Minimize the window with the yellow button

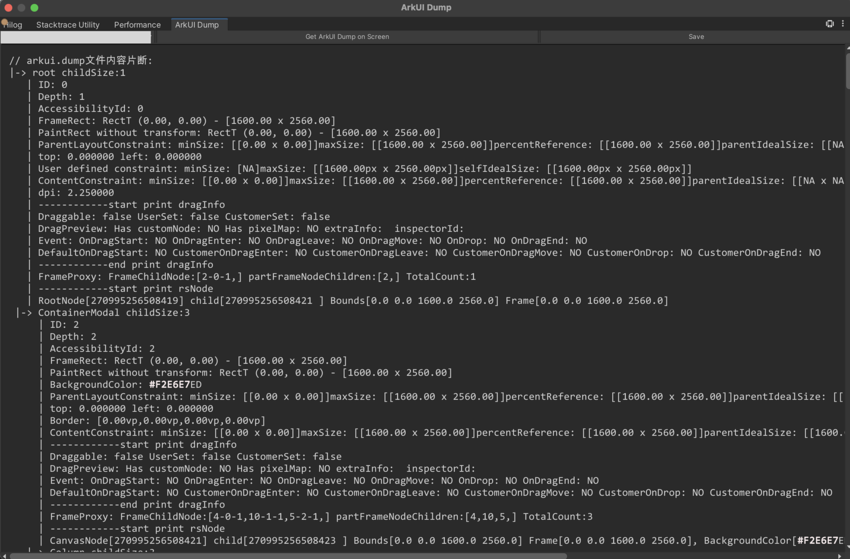[21, 7]
